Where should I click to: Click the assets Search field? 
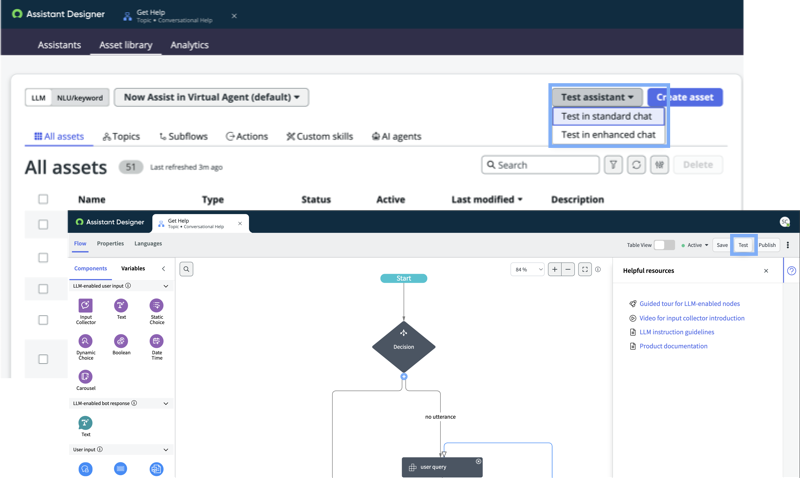[540, 165]
